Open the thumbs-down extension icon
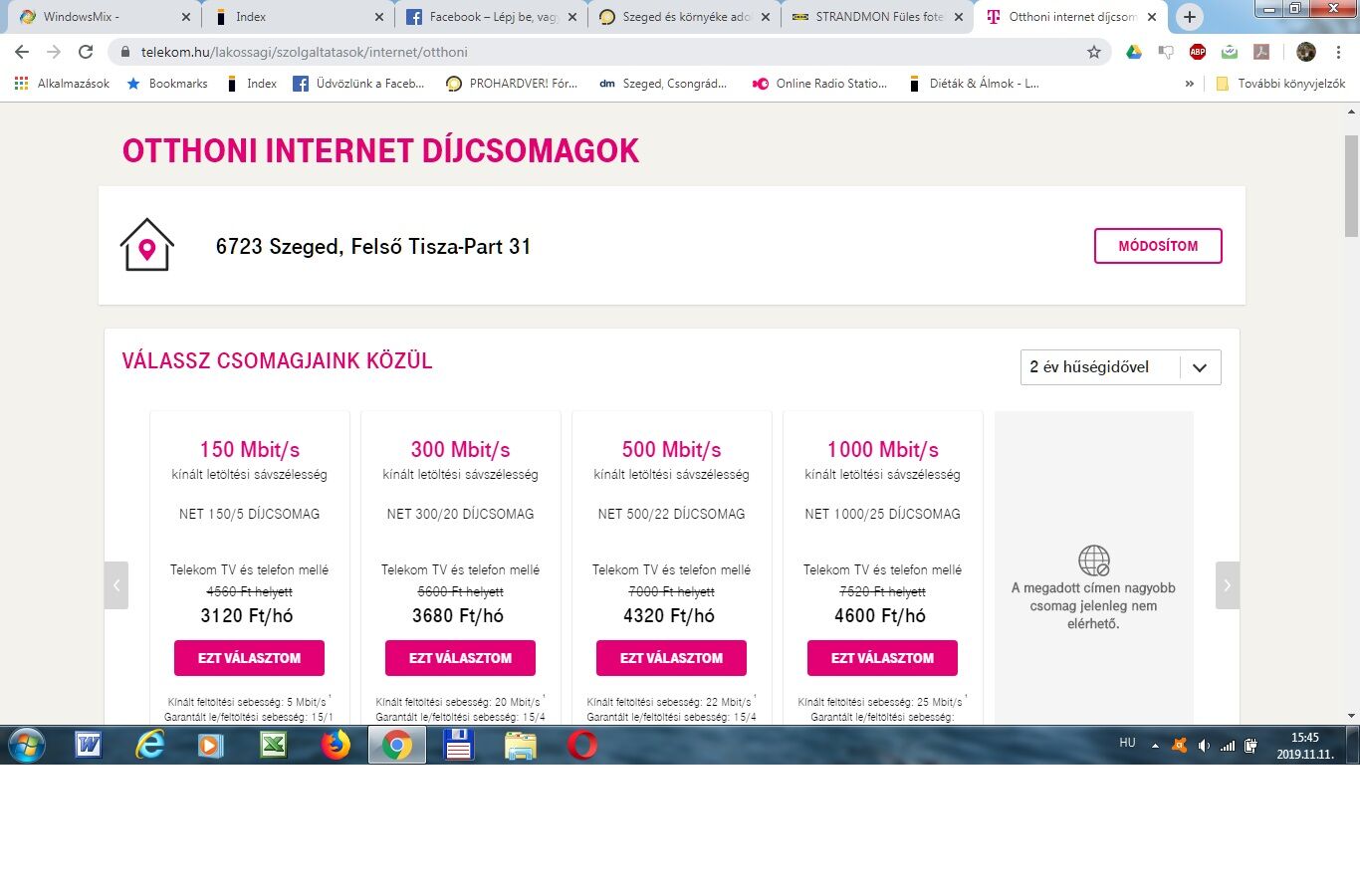This screenshot has height=896, width=1360. pyautogui.click(x=1166, y=52)
